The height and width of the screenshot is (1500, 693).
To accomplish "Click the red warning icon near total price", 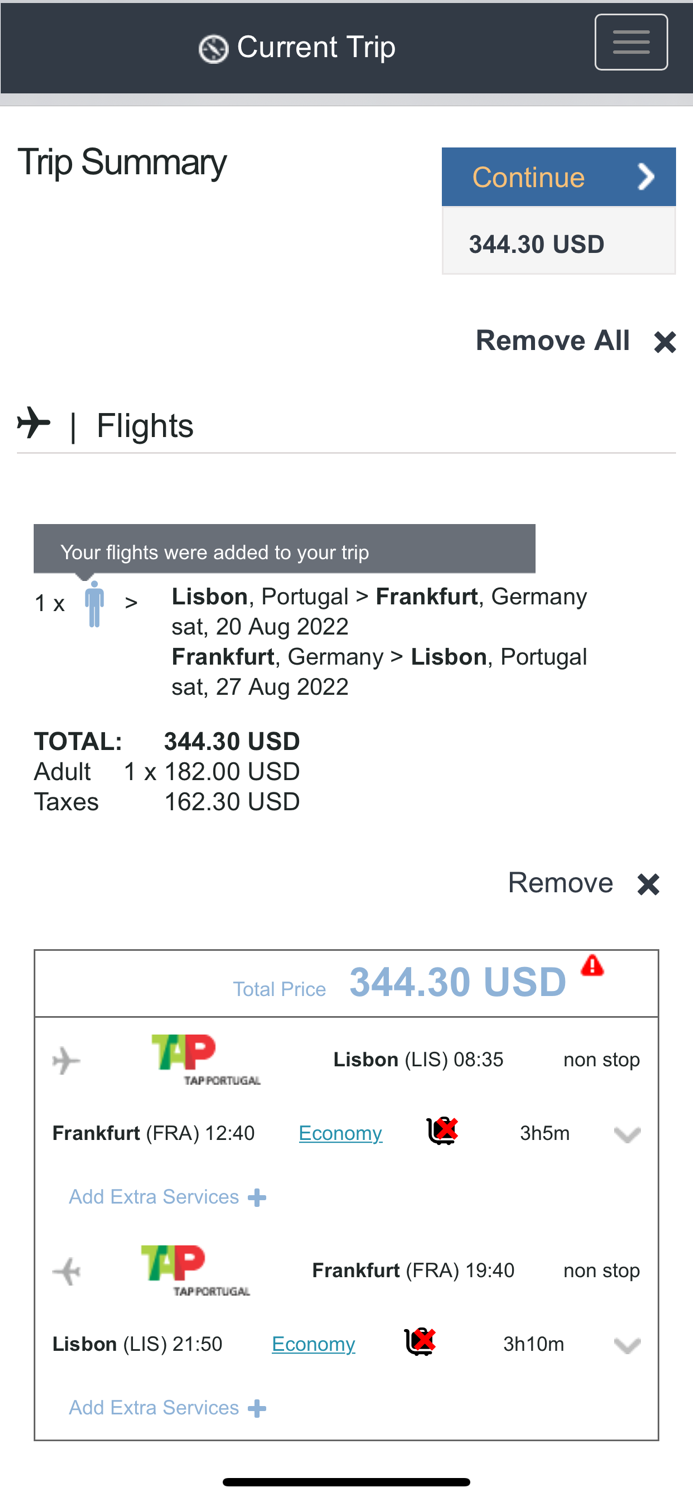I will point(593,965).
